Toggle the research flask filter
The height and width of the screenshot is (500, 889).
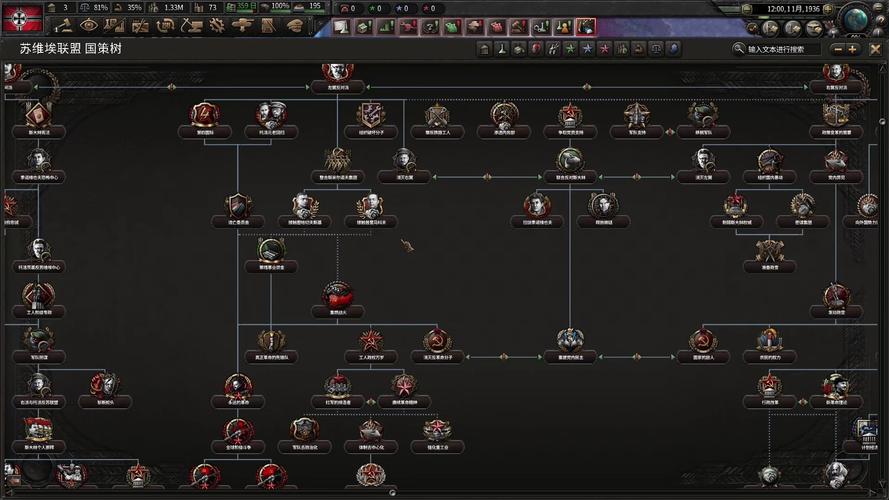point(501,49)
